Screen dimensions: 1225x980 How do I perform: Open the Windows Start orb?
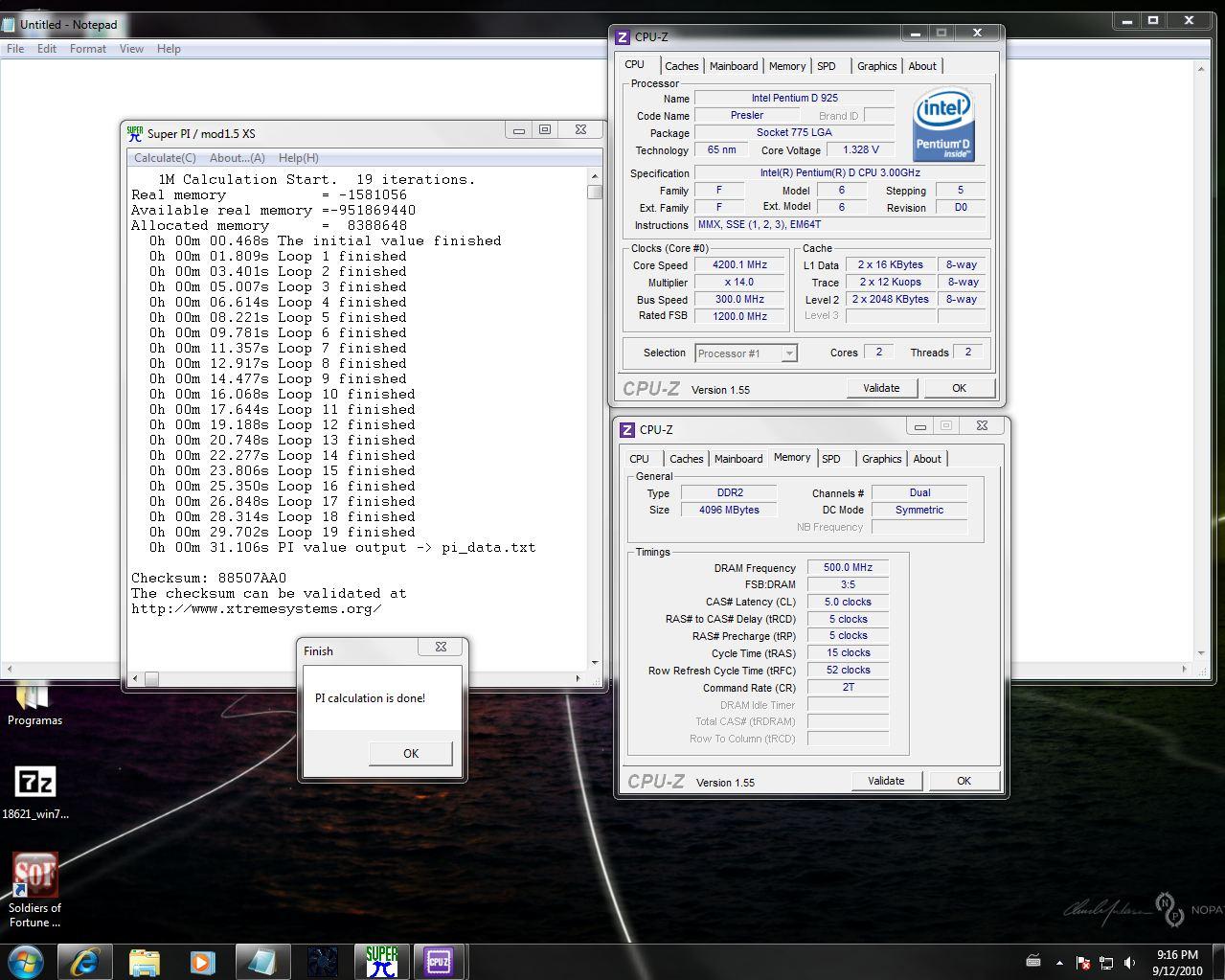click(26, 961)
